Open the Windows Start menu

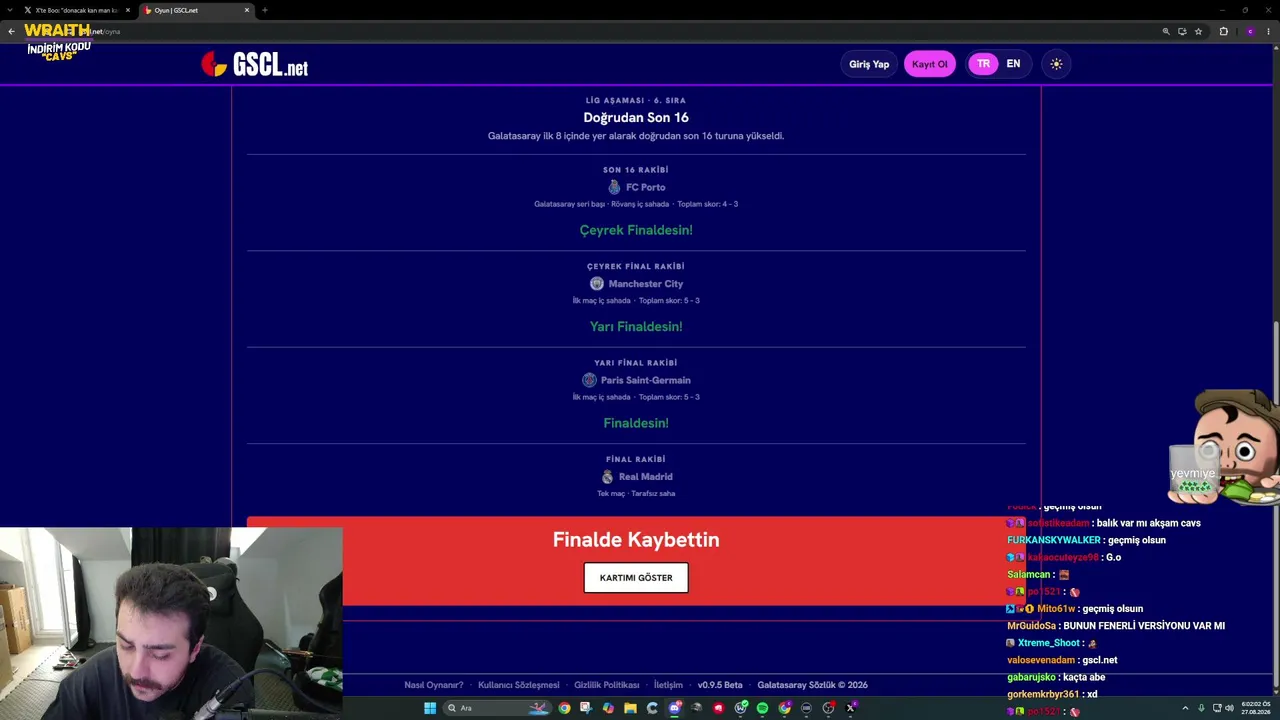pos(430,708)
